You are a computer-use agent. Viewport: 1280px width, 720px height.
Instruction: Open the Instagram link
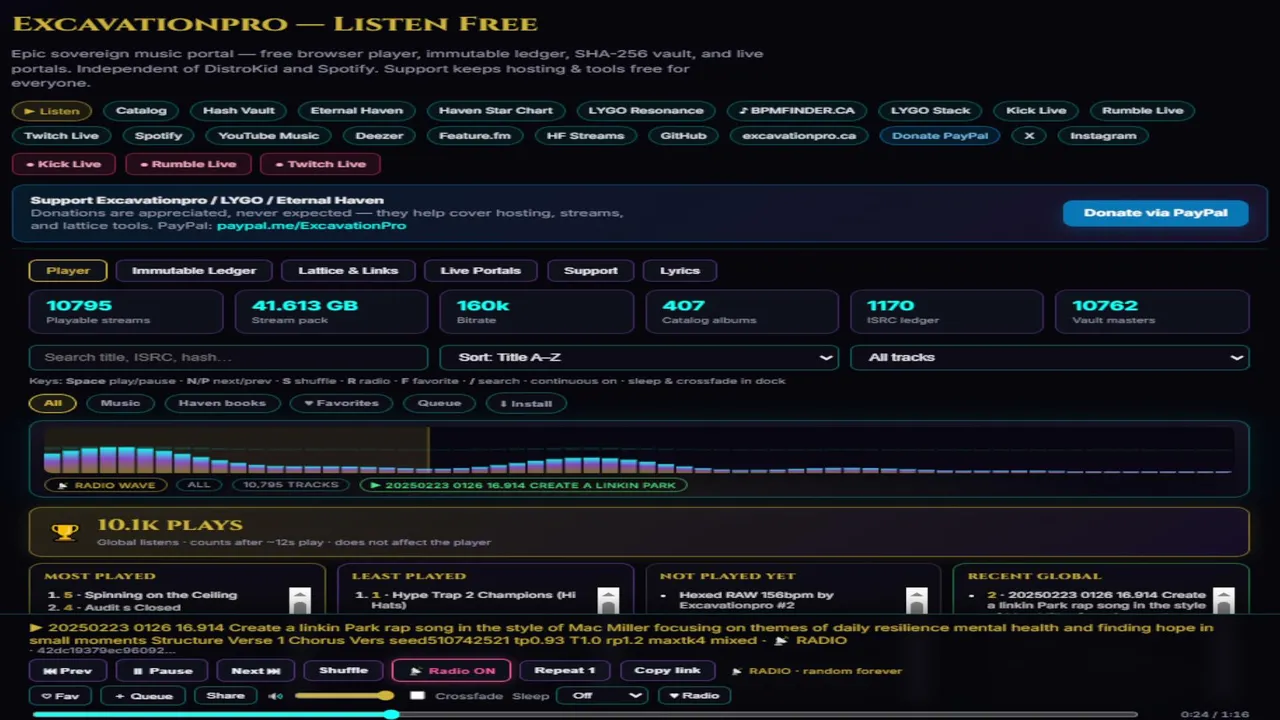1103,136
